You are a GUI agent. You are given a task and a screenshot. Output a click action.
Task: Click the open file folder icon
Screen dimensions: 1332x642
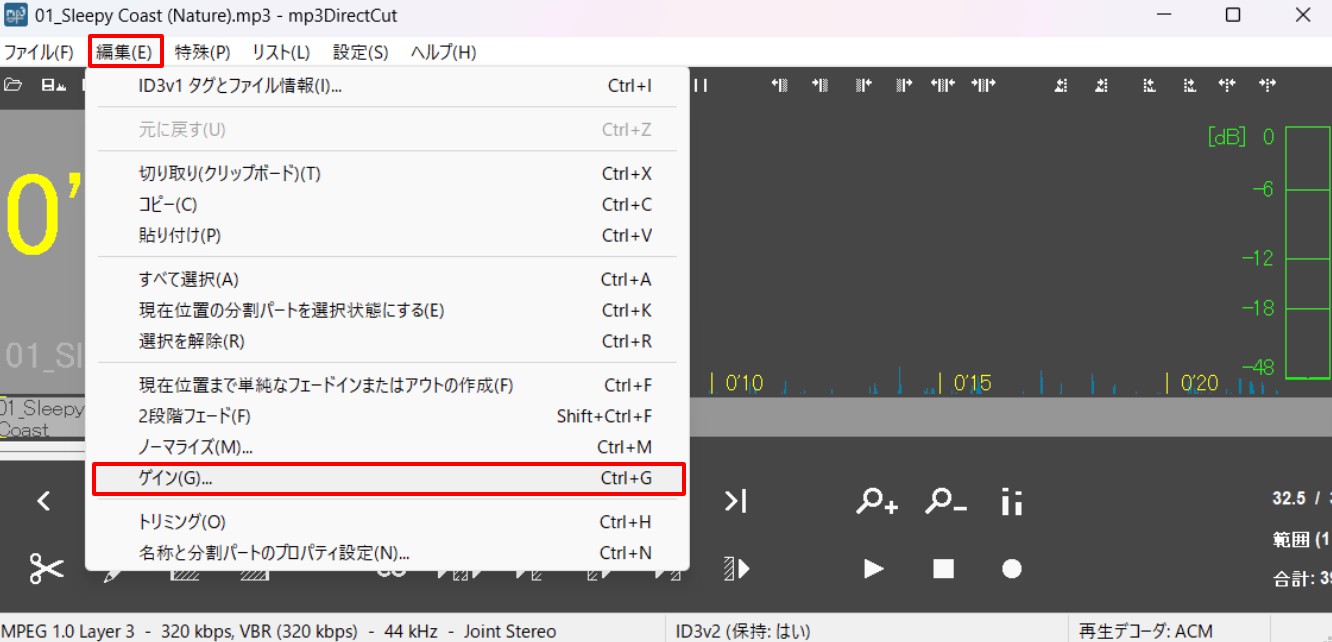[12, 85]
